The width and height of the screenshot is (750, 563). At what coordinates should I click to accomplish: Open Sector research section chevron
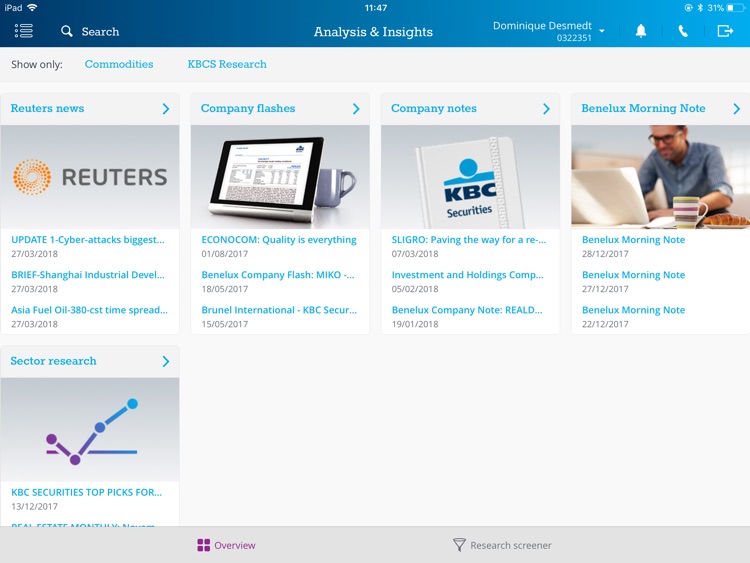(165, 361)
